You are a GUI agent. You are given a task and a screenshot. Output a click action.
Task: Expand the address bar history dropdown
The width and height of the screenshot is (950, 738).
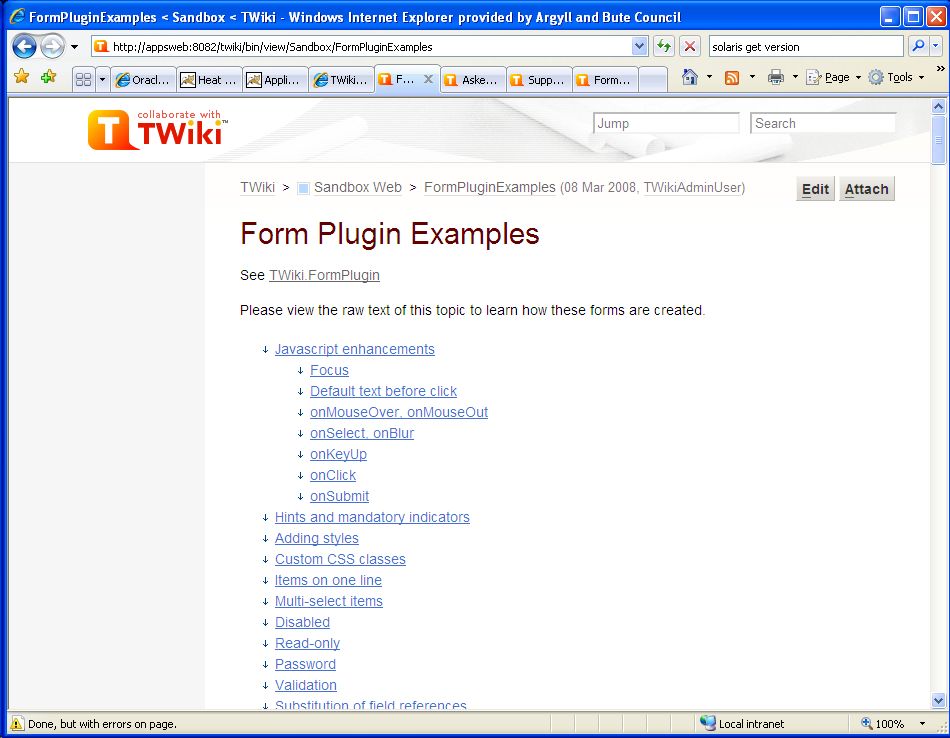point(640,46)
